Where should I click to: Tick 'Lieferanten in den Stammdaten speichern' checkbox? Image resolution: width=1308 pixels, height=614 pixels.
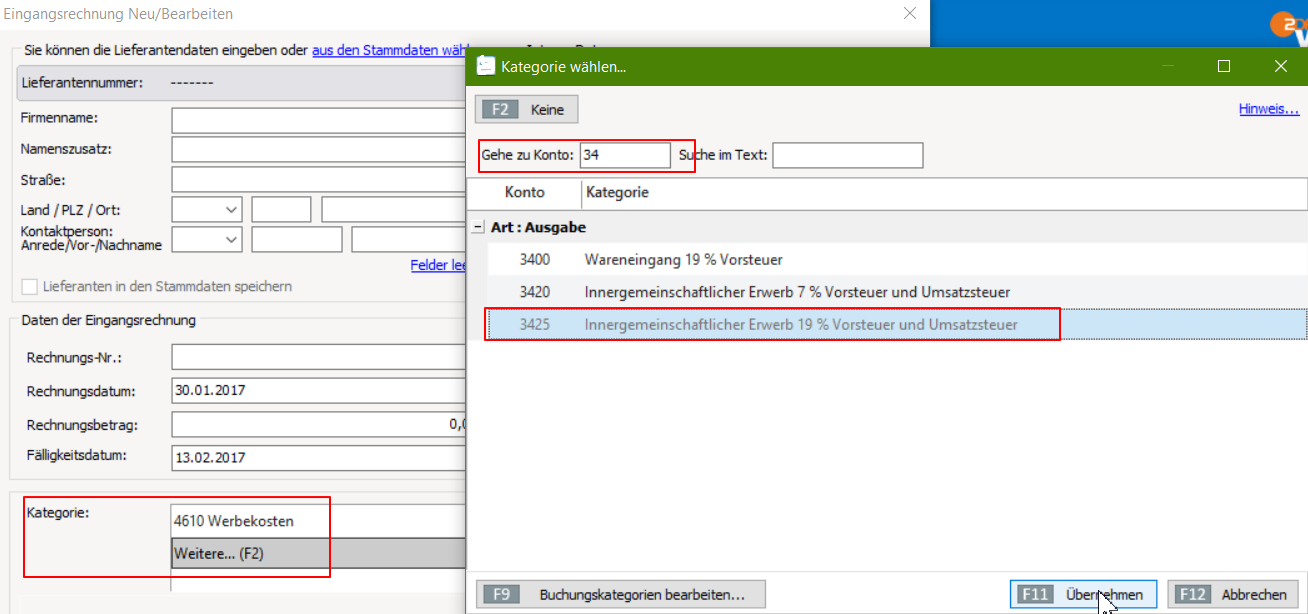click(x=30, y=286)
